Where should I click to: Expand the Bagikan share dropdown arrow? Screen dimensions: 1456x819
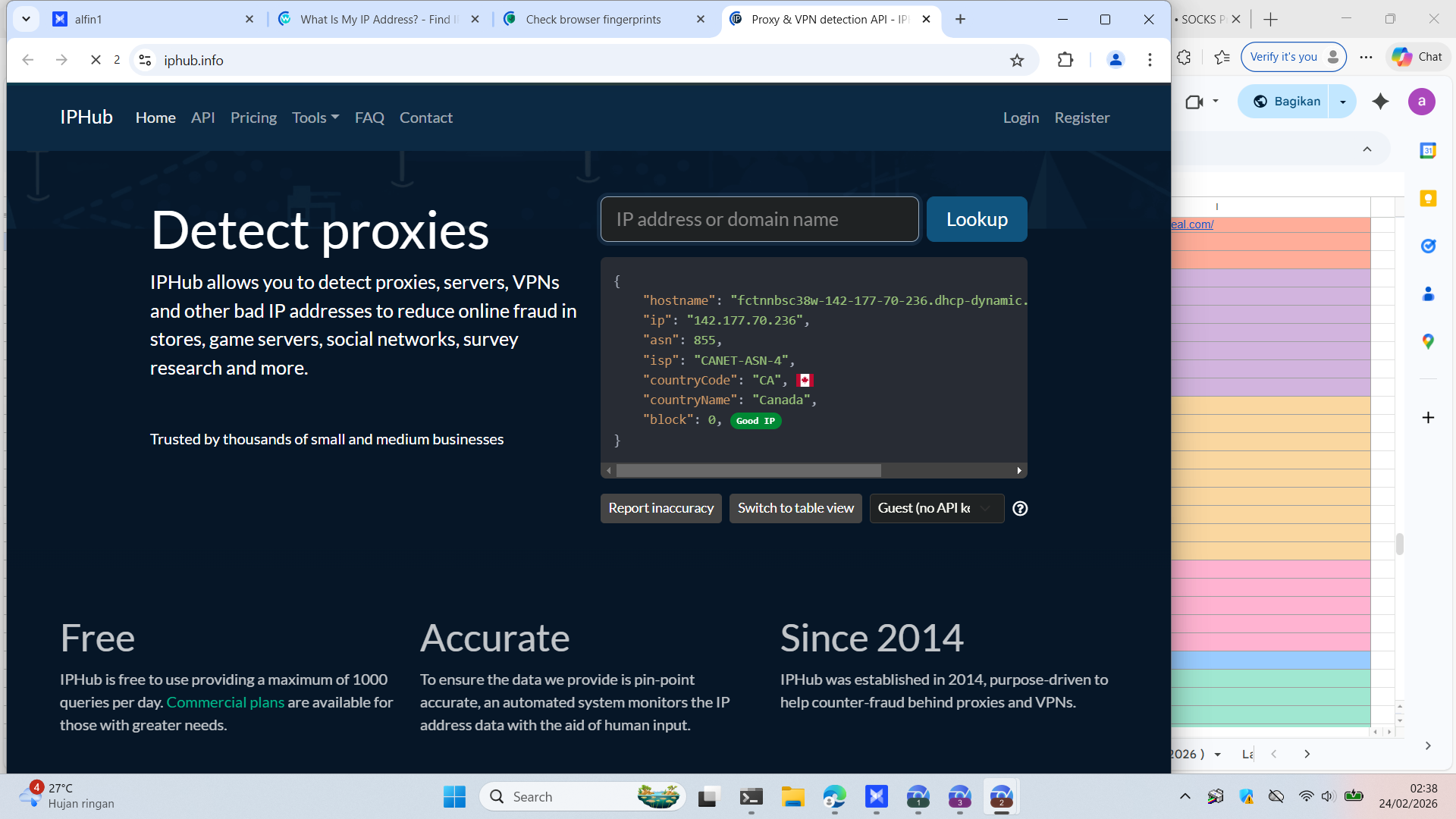pos(1343,102)
